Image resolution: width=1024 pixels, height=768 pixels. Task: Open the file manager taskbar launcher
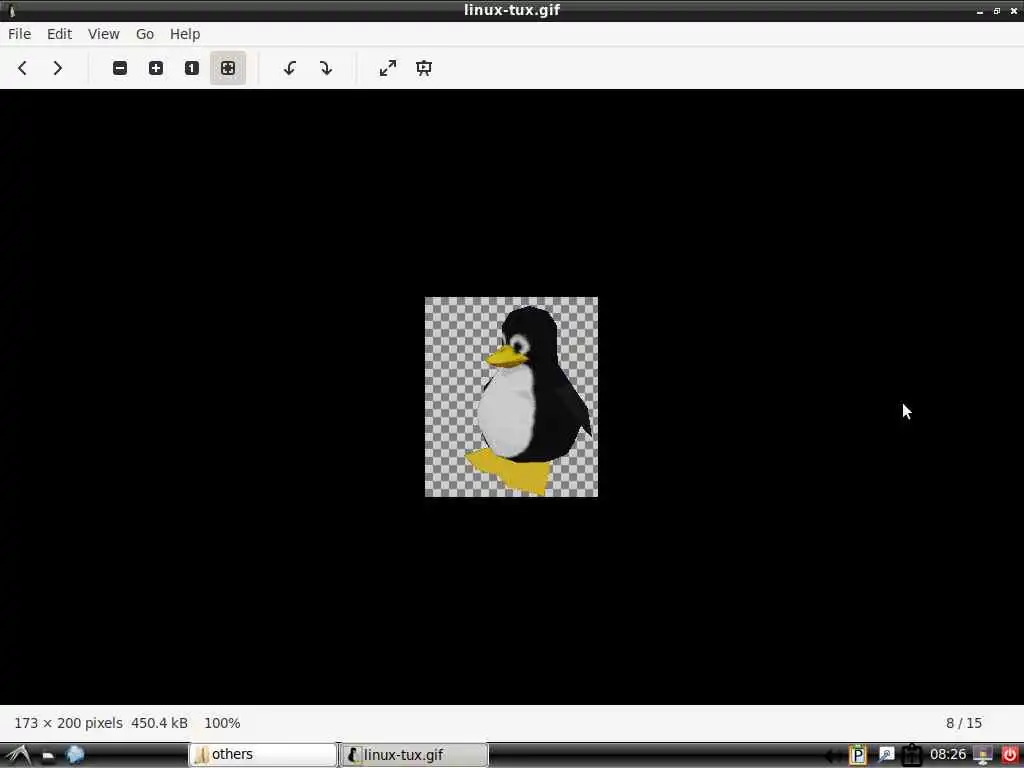click(x=48, y=756)
